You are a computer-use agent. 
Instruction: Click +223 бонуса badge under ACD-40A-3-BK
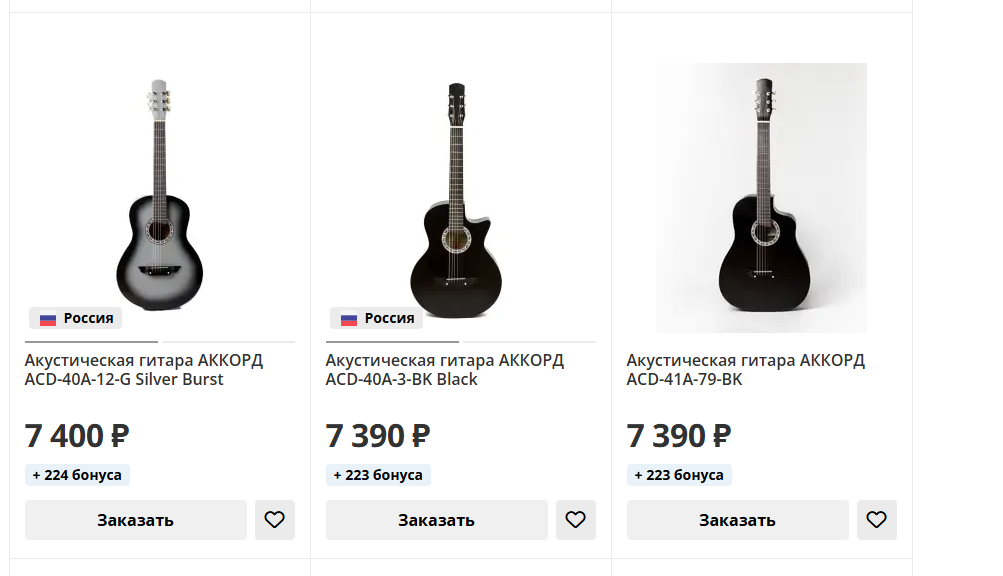click(378, 475)
